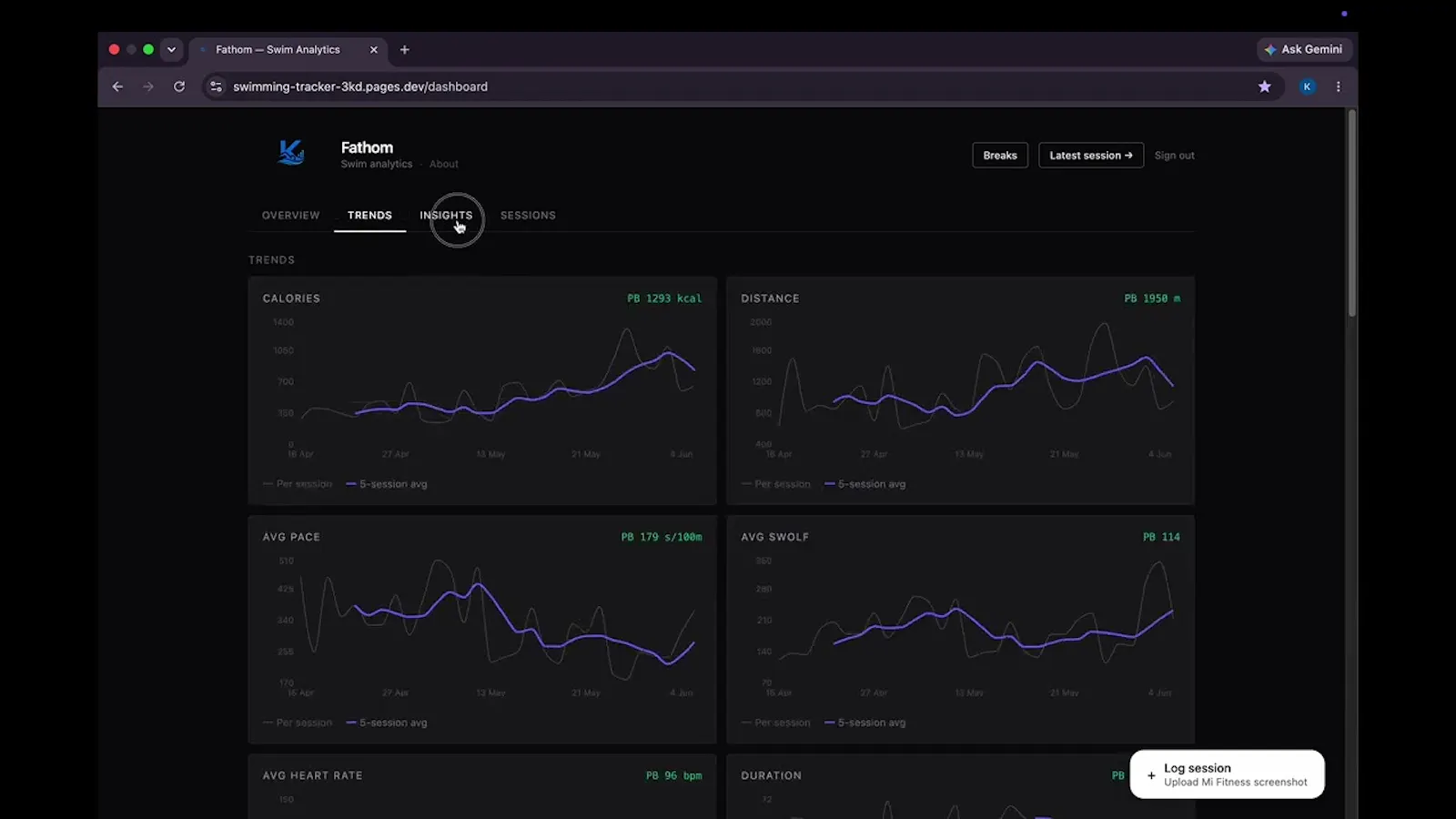Click the AVG HEART RATE heading

point(312,775)
